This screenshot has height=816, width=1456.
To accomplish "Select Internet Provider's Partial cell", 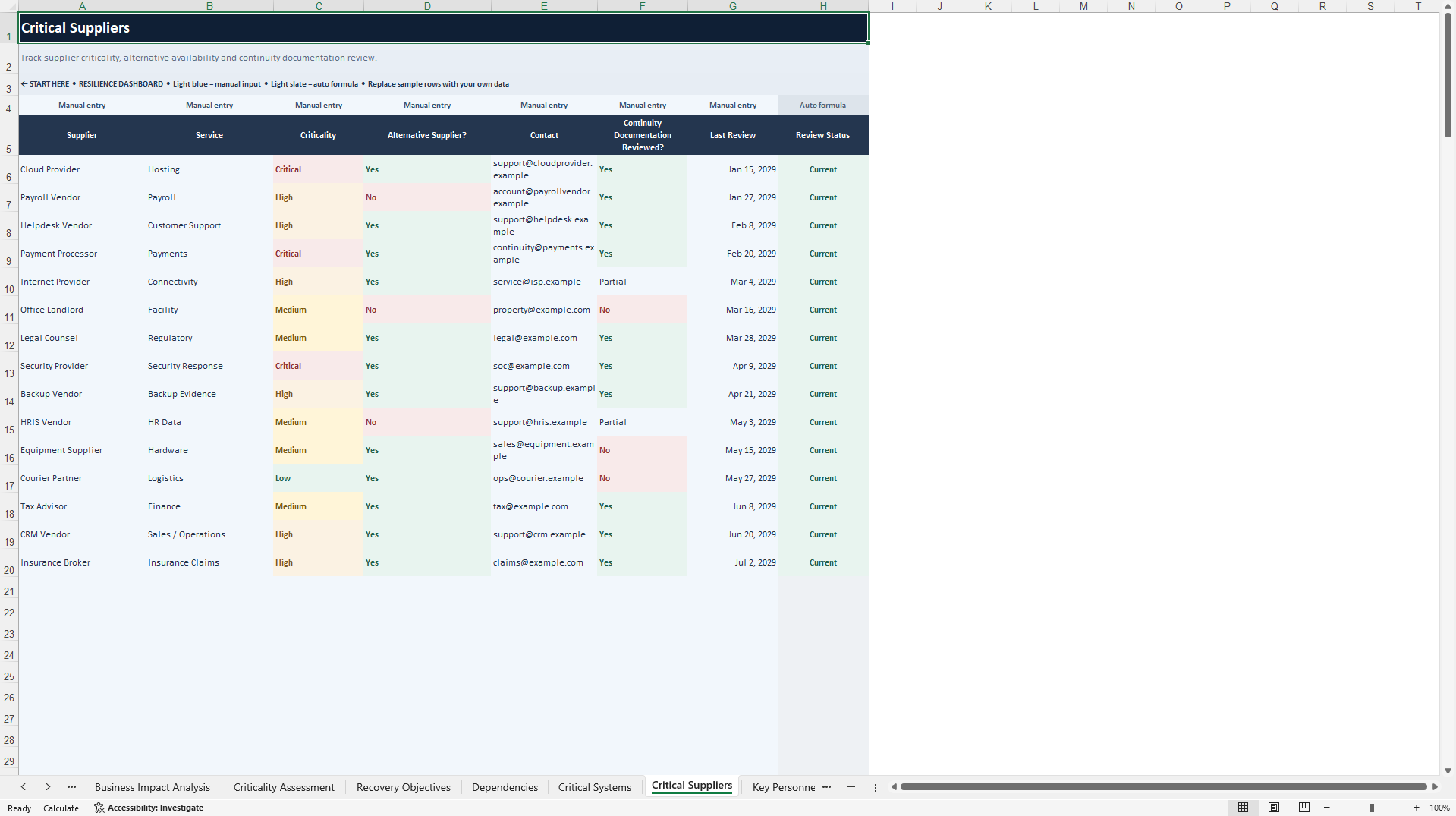I will pos(643,282).
